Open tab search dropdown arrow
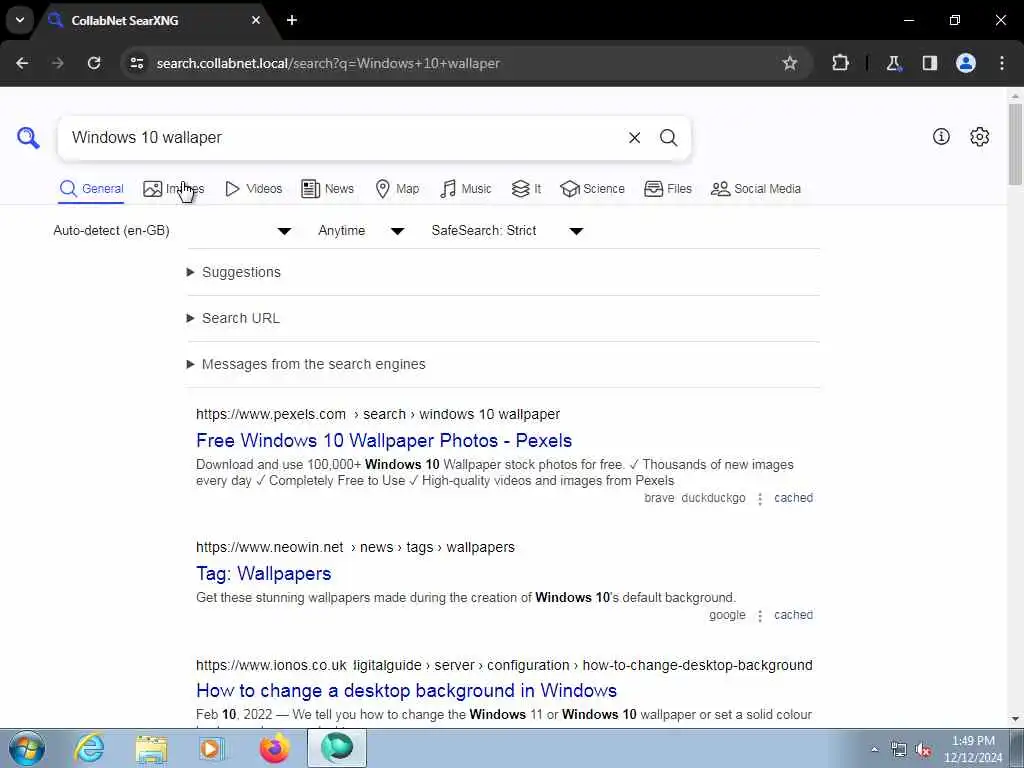Image resolution: width=1024 pixels, height=768 pixels. click(20, 20)
